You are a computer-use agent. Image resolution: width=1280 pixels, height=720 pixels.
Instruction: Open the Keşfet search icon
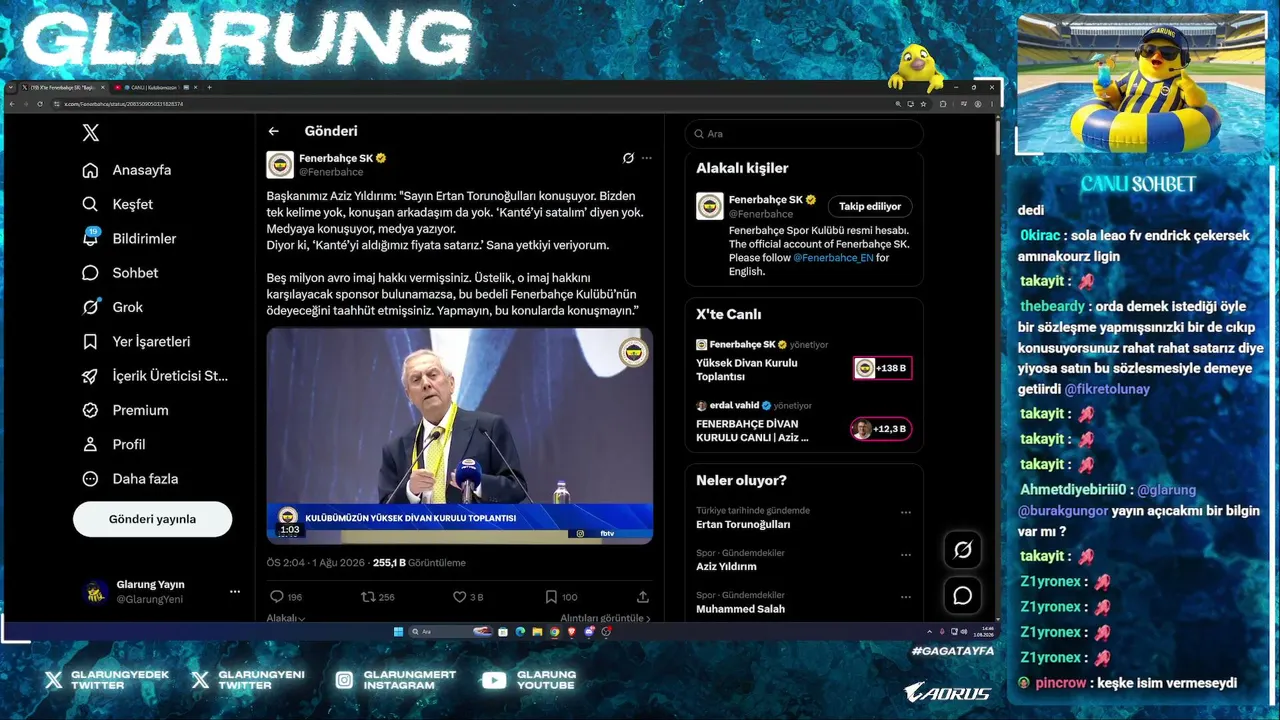(90, 204)
